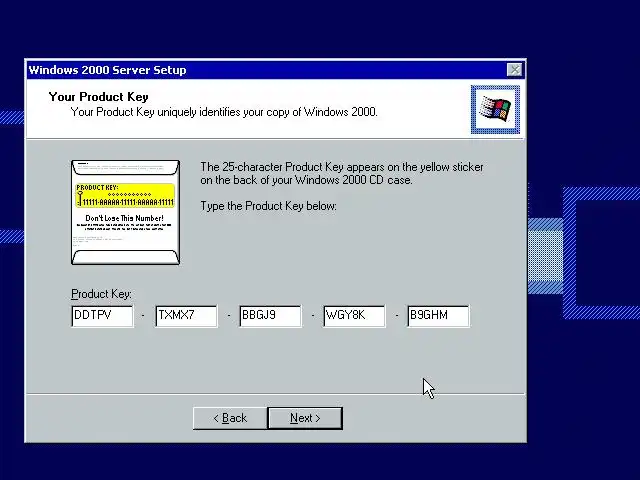Click the text about the 25-character Product Key
640x480 pixels.
point(342,173)
